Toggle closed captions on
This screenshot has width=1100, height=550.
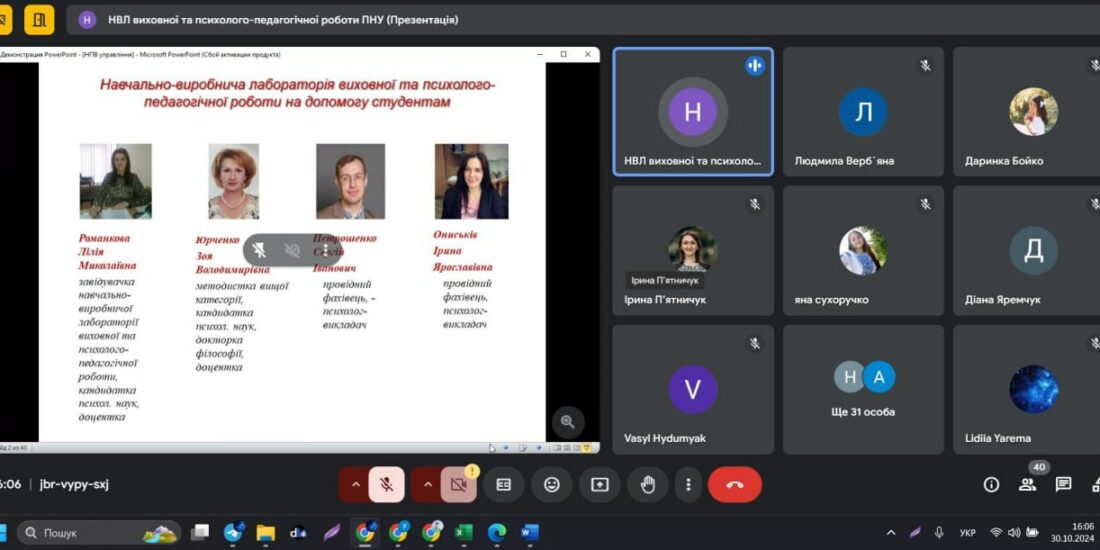[x=504, y=484]
